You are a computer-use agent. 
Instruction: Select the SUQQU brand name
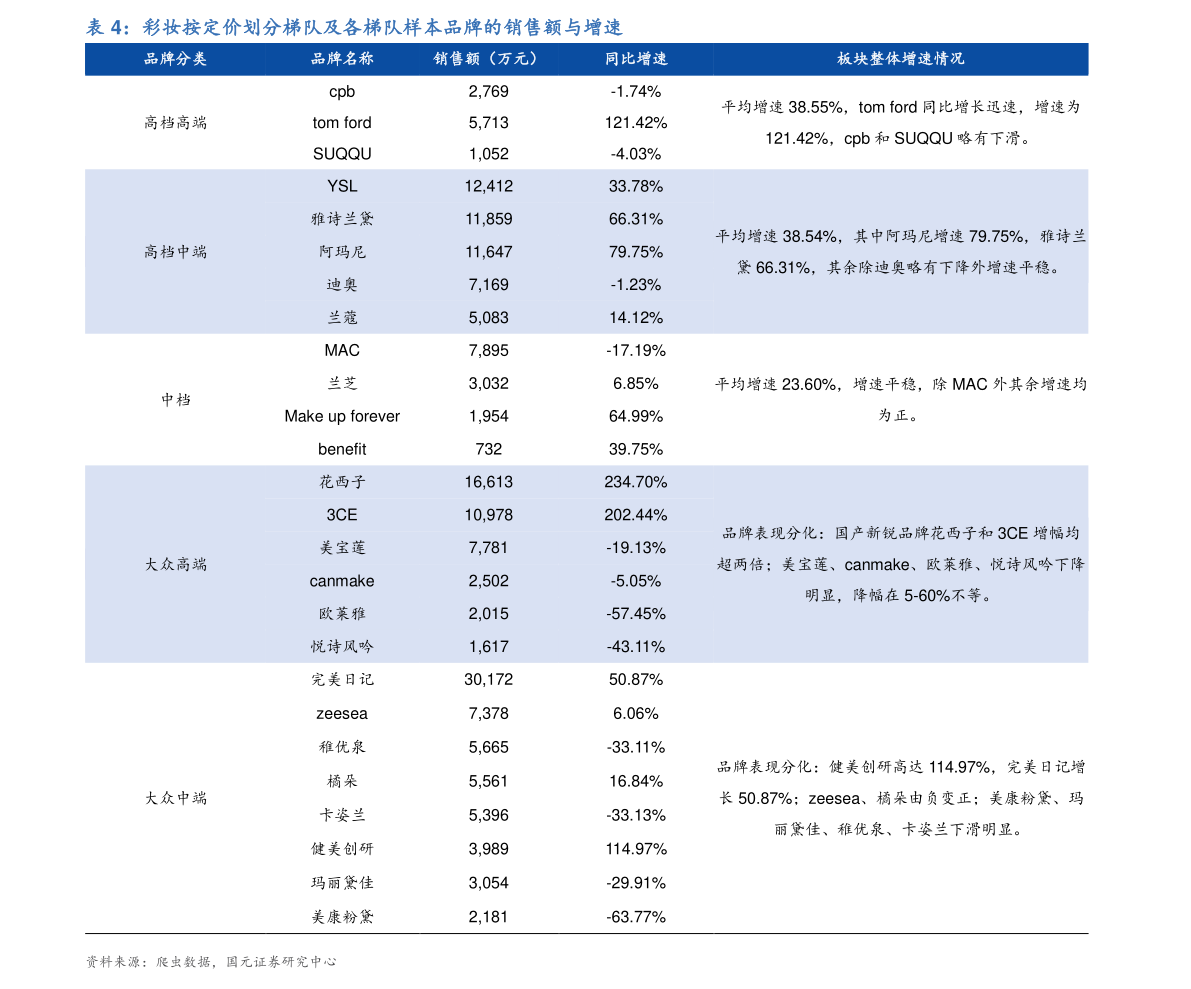pyautogui.click(x=342, y=154)
